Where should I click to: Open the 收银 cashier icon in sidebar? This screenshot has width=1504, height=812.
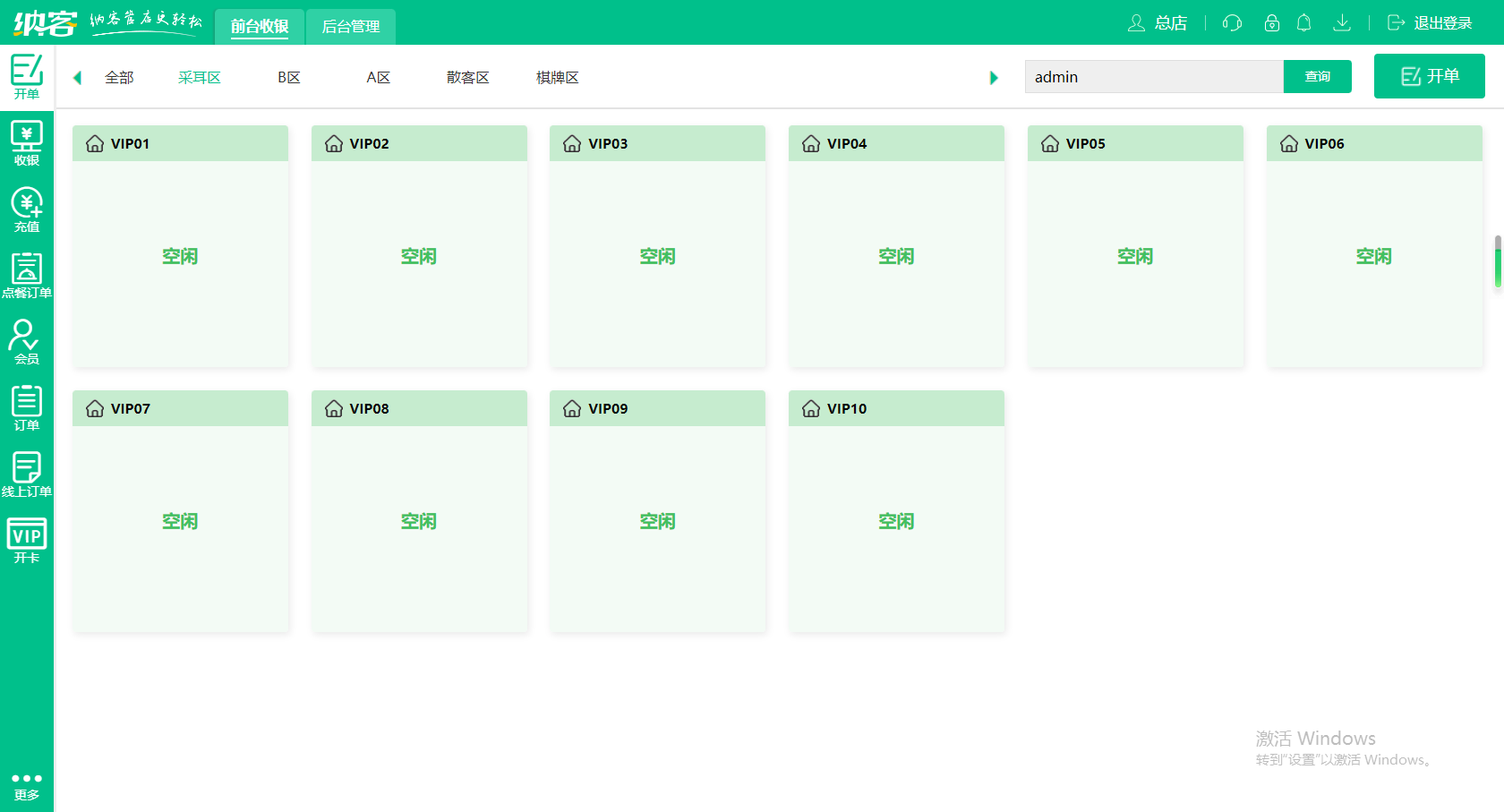pos(27,143)
